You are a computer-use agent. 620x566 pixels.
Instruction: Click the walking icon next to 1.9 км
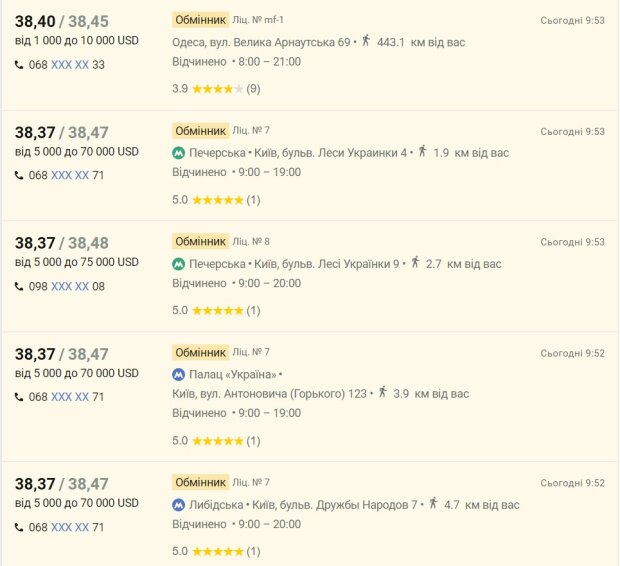(422, 152)
